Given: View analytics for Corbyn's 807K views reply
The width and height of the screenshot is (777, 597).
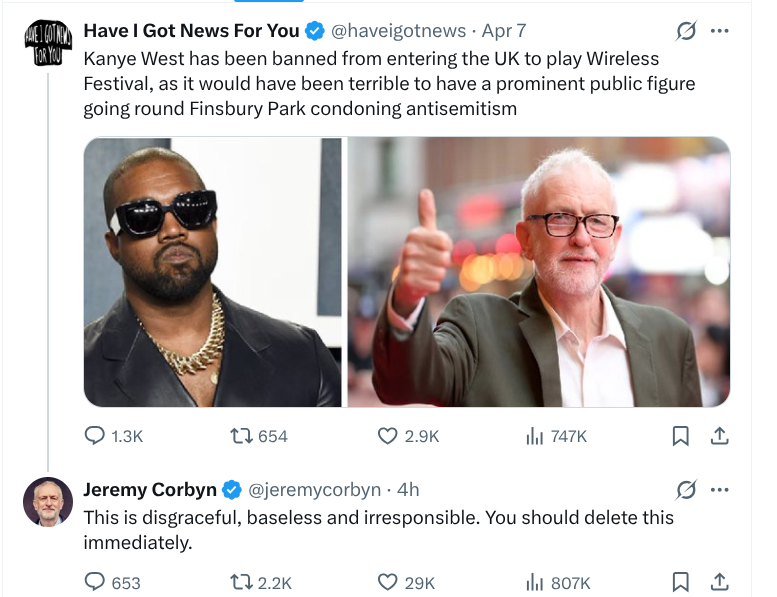Looking at the screenshot, I should pyautogui.click(x=534, y=582).
